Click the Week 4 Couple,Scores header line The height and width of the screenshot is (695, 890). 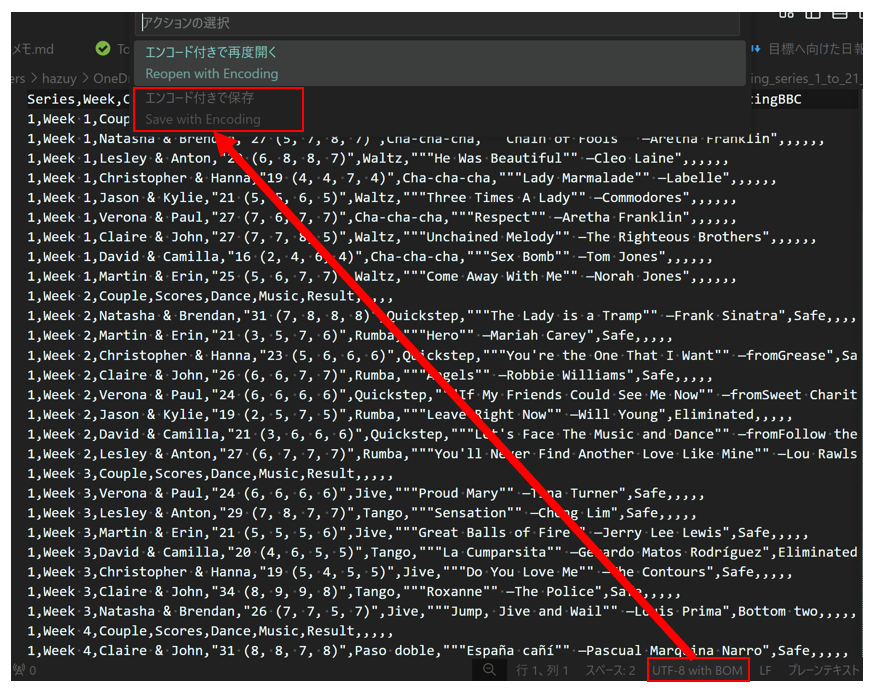tap(210, 631)
